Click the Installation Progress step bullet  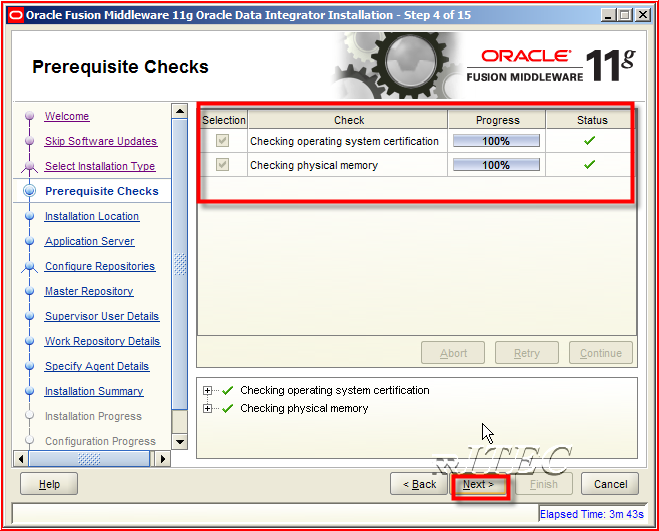pos(29,415)
